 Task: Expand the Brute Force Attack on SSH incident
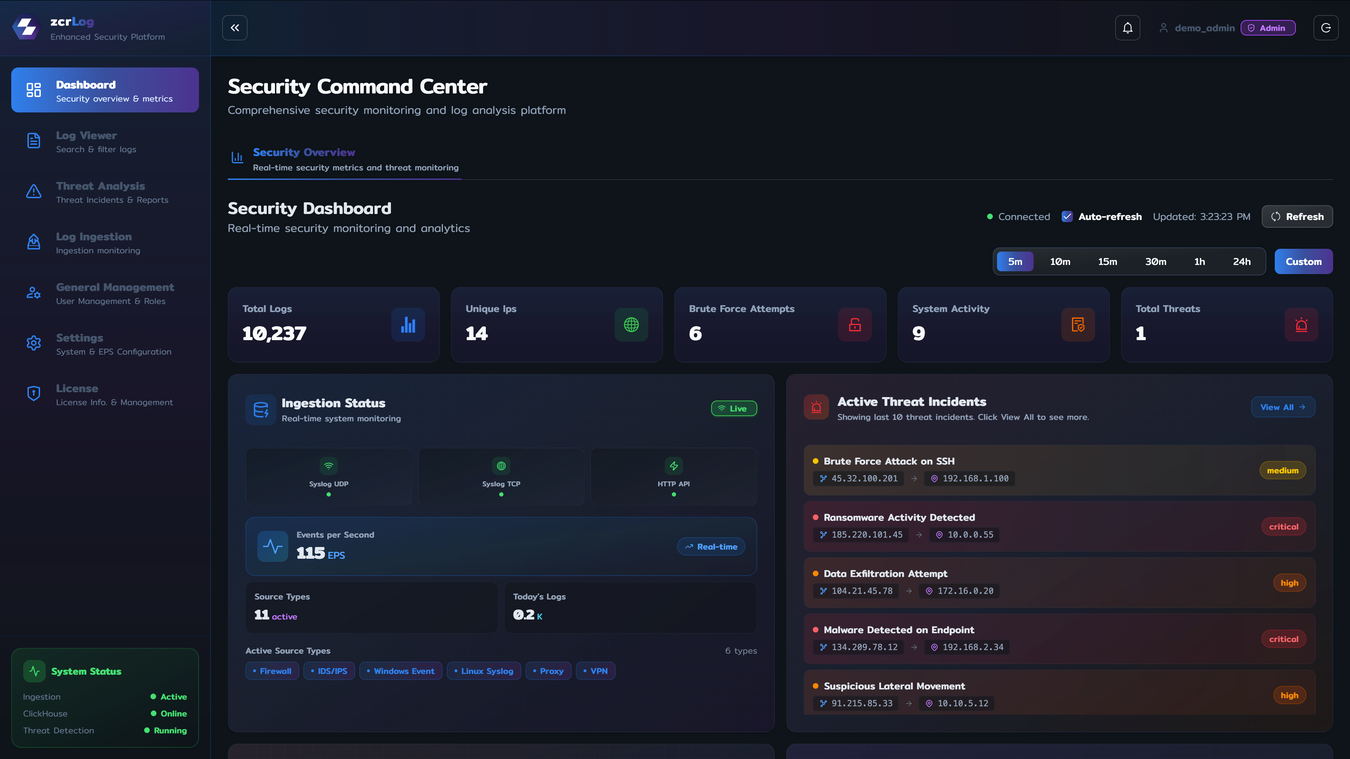[1059, 470]
